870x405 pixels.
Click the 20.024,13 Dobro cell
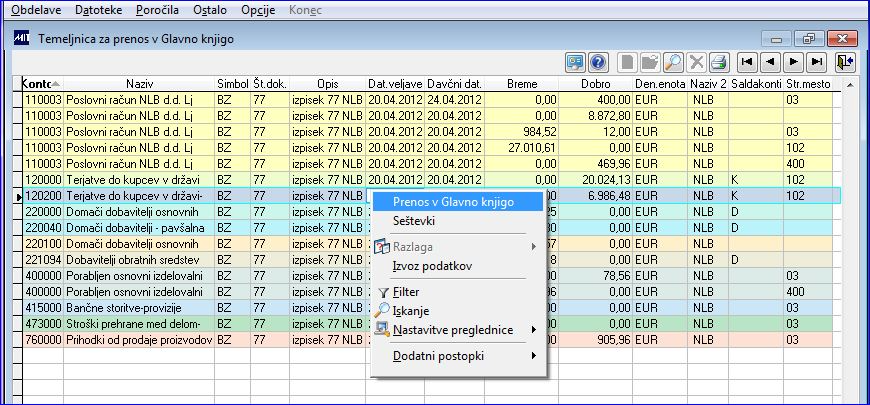[x=596, y=180]
